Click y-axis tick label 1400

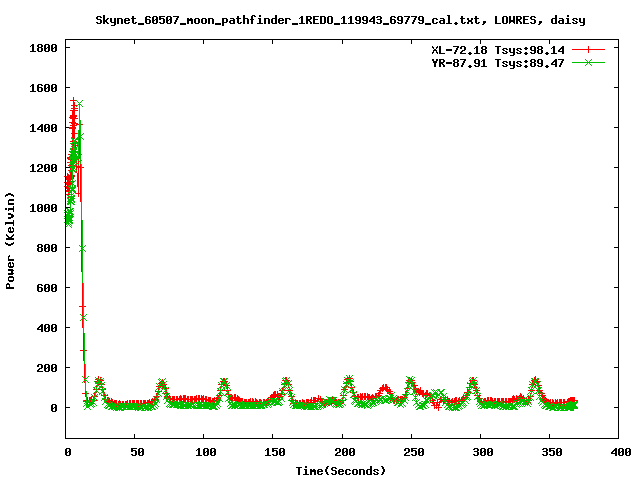(x=43, y=128)
